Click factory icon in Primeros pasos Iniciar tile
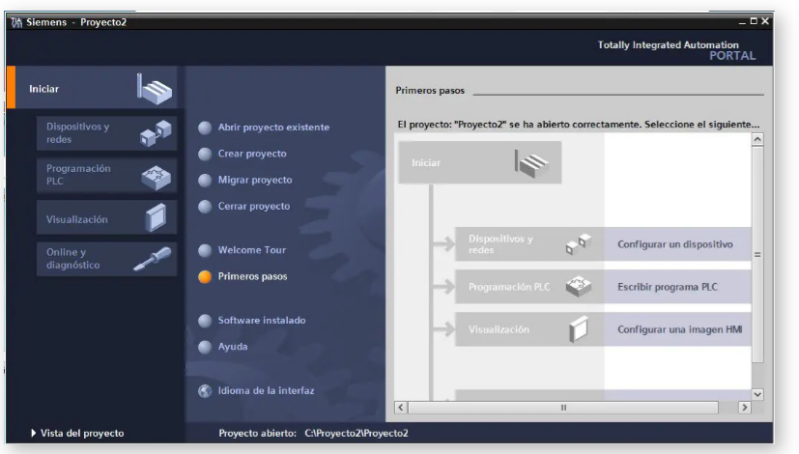The image size is (799, 454). coord(531,164)
